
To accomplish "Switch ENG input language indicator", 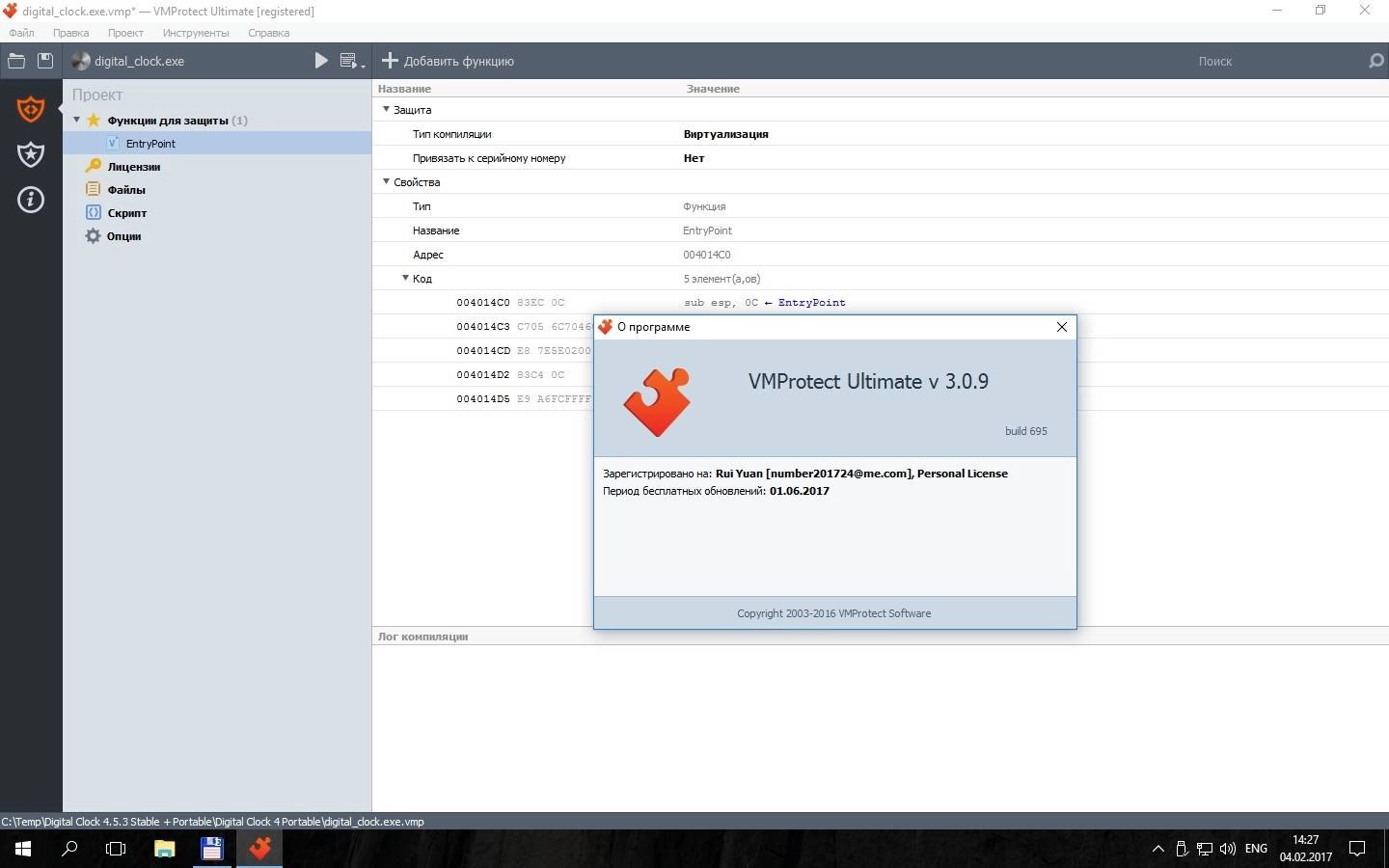I will pyautogui.click(x=1256, y=849).
